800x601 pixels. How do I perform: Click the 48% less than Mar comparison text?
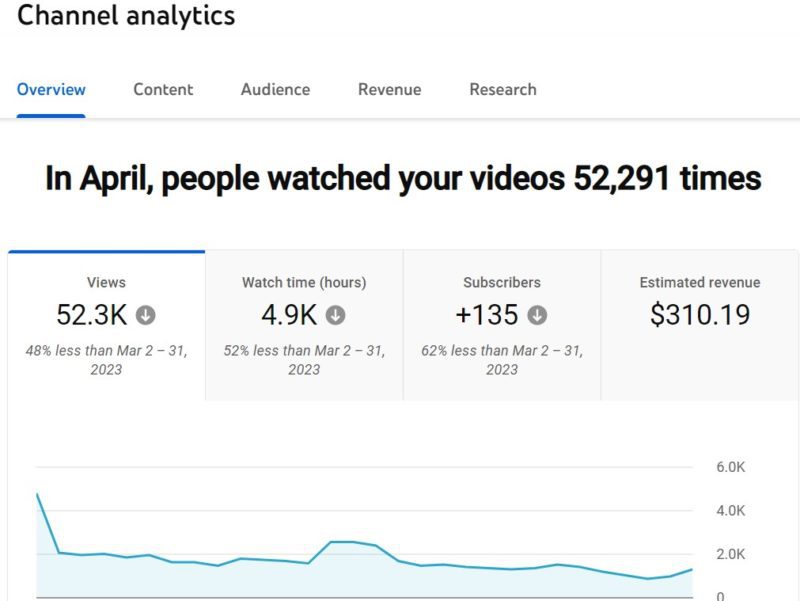click(x=107, y=360)
